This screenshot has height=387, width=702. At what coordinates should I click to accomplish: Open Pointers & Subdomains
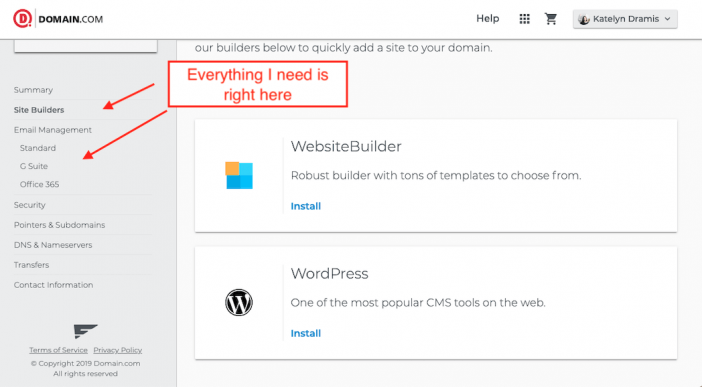point(60,225)
